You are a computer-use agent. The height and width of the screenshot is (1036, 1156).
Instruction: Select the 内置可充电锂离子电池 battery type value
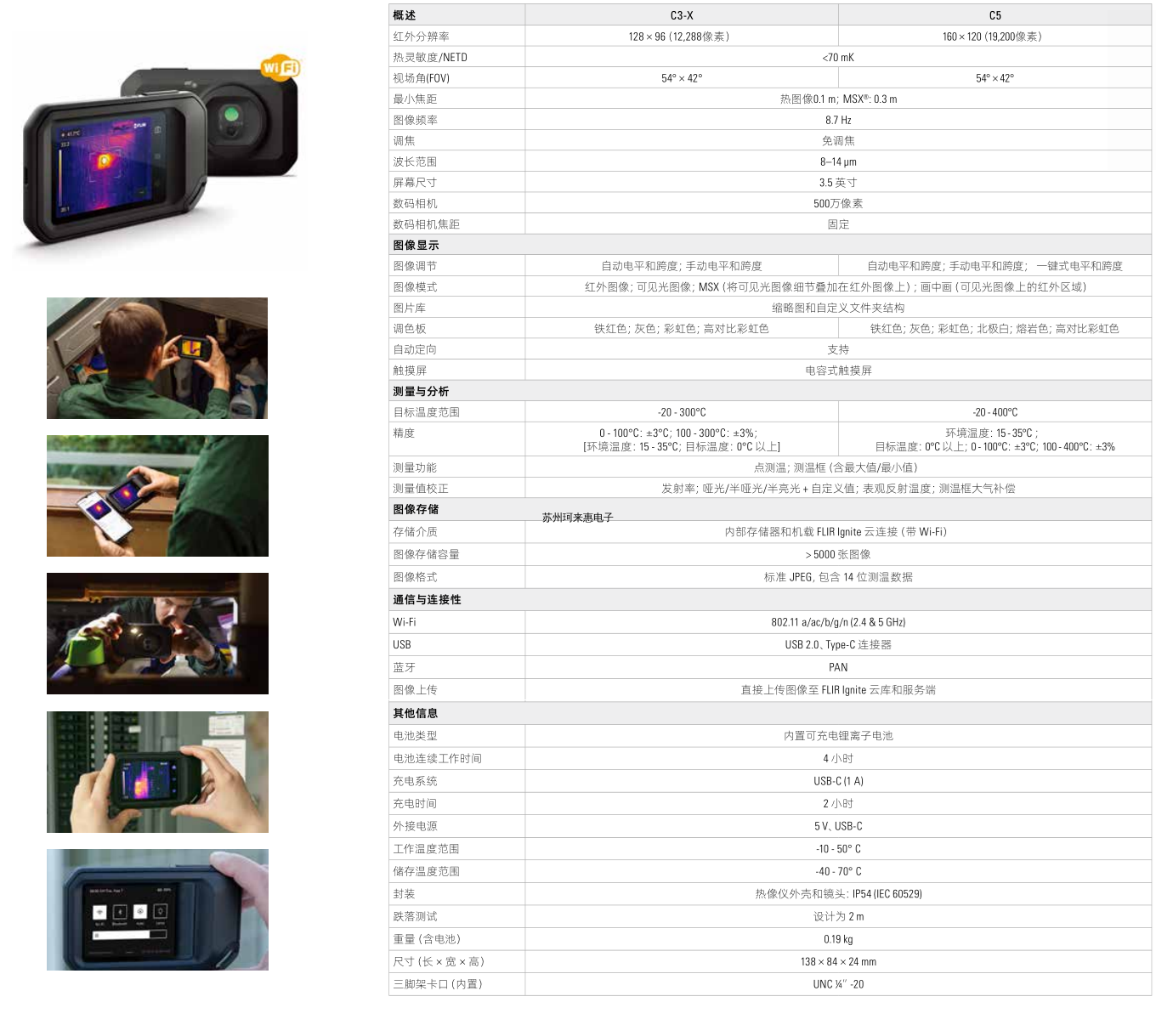coord(838,735)
